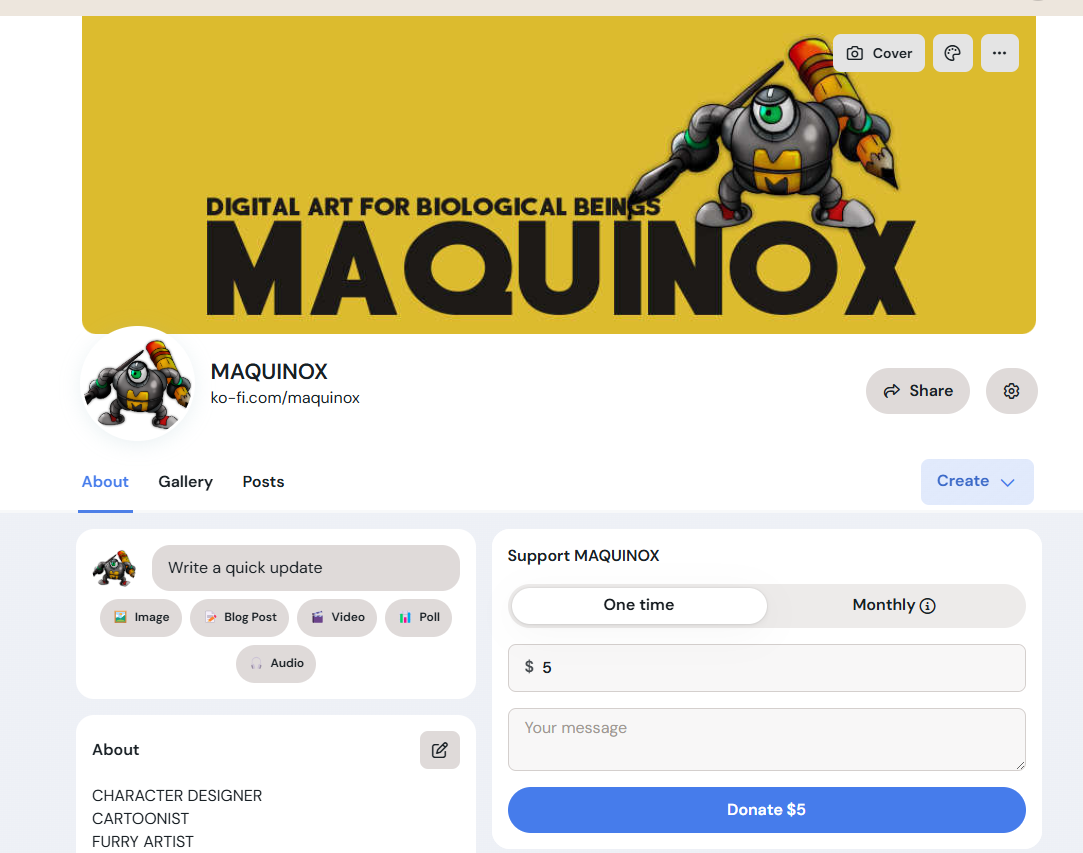Screen dimensions: 1083x853
Task: Add a Video post
Action: coord(337,617)
